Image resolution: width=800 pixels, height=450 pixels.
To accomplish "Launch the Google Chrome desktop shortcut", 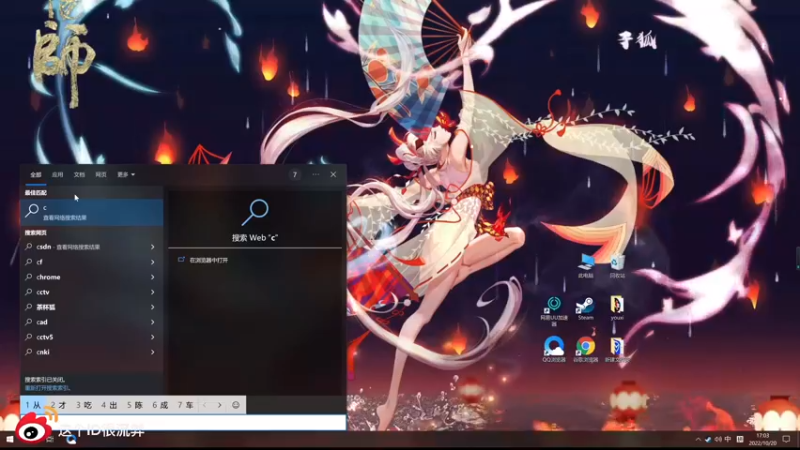I will 585,349.
